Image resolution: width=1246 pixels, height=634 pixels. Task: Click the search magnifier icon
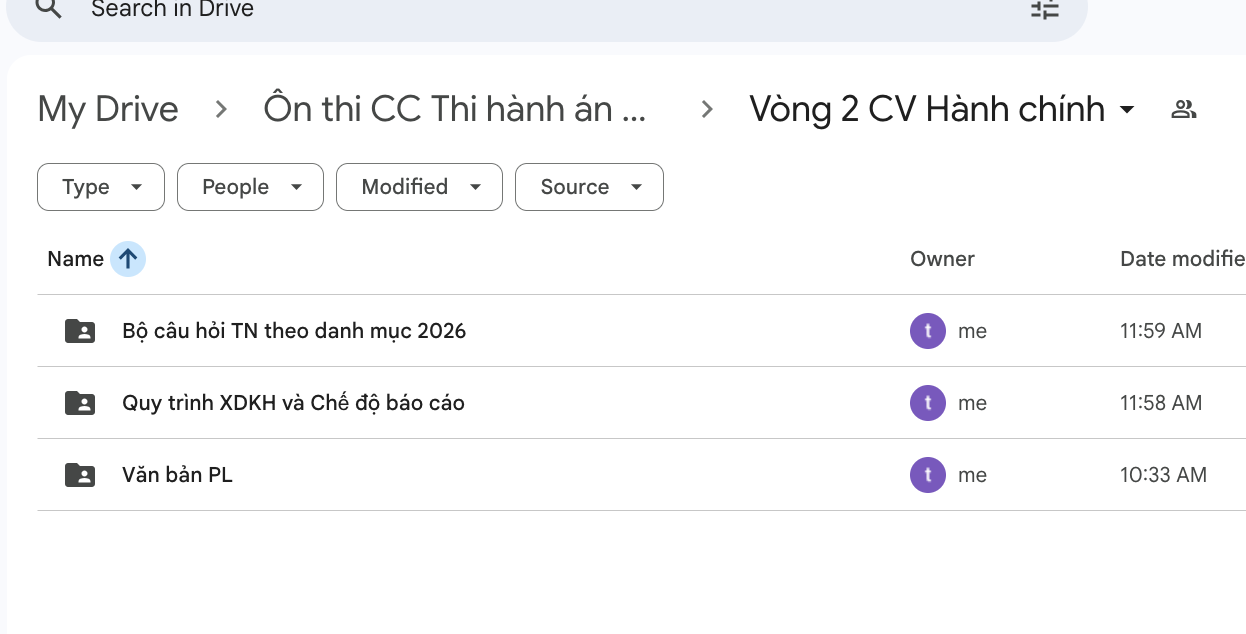click(x=48, y=10)
